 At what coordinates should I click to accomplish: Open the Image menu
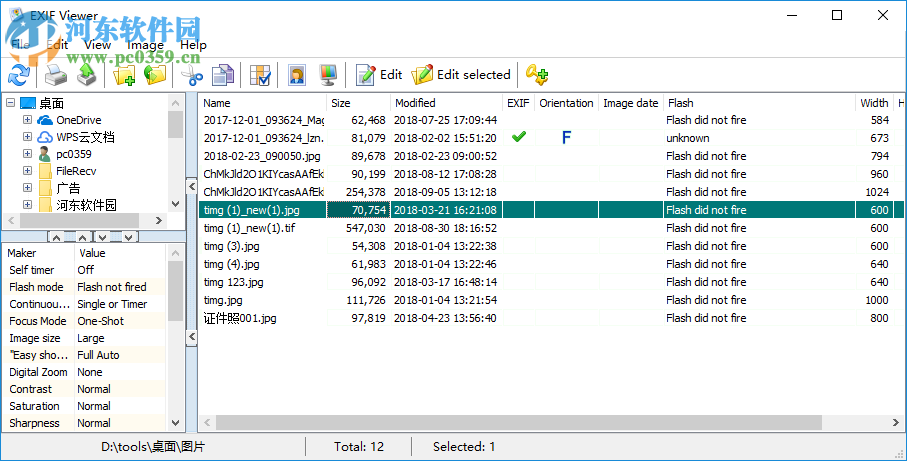tap(145, 45)
